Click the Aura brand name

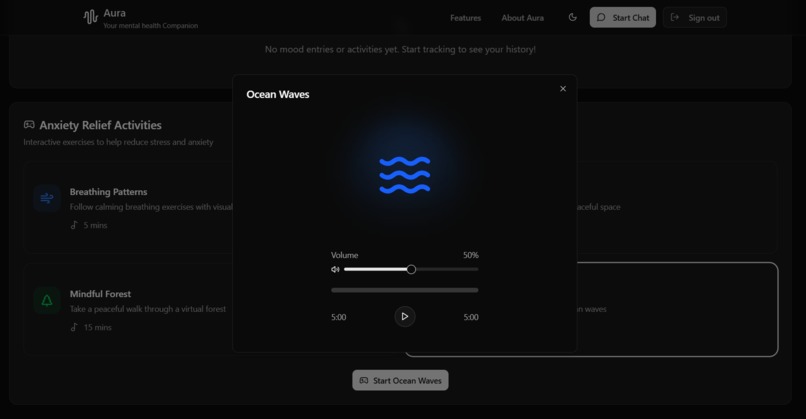click(x=114, y=13)
